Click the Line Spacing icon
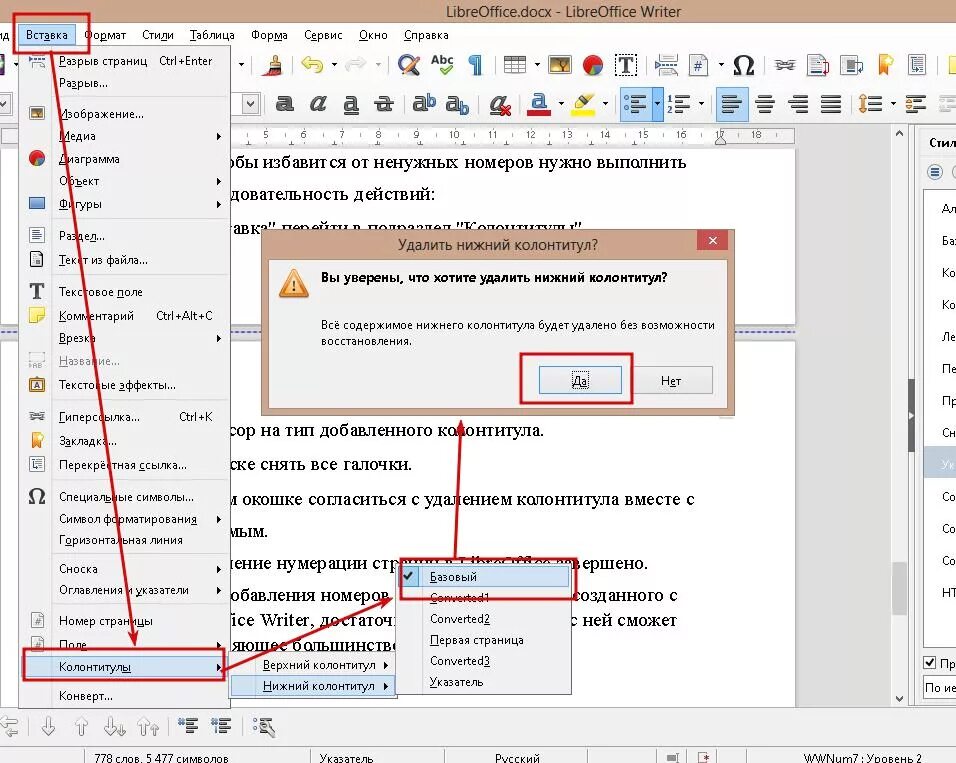 (x=870, y=104)
